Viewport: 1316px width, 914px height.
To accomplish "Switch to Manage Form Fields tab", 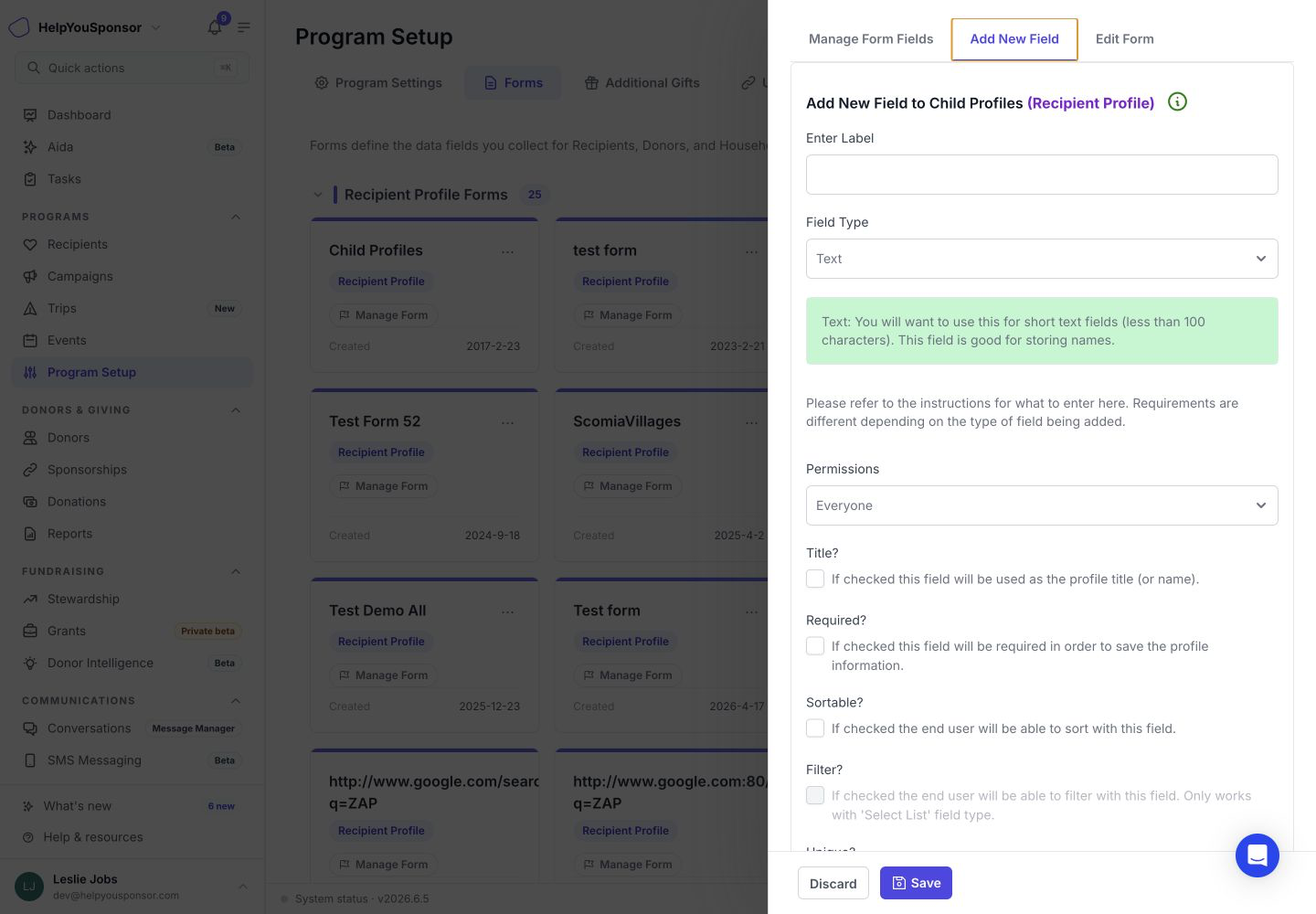I will point(871,39).
